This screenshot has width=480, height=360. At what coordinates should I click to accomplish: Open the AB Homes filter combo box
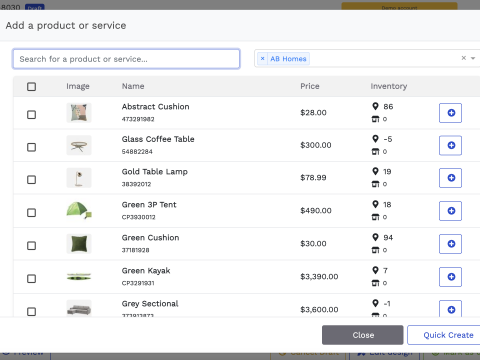(367, 59)
